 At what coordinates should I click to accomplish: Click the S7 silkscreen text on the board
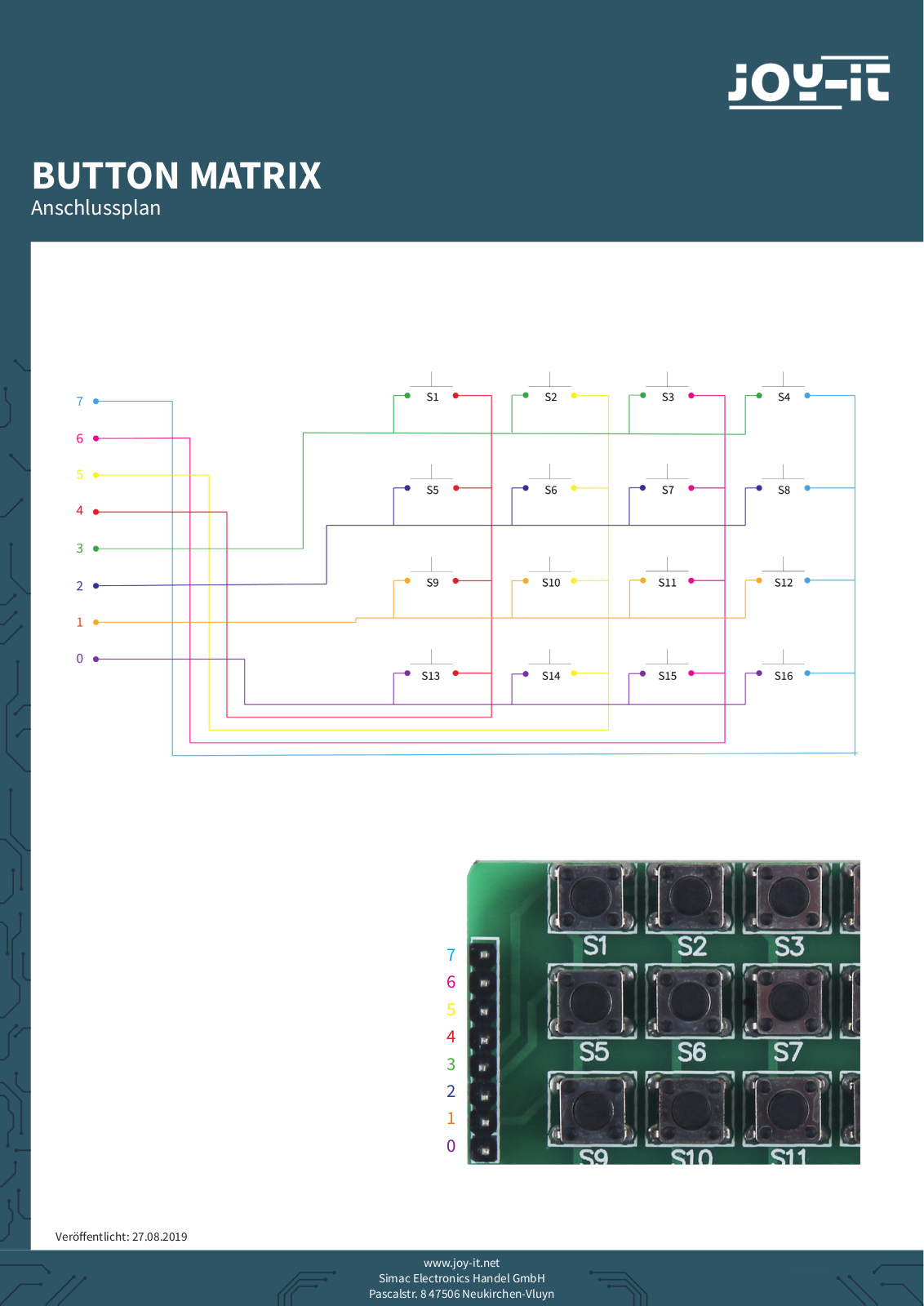(x=789, y=1053)
